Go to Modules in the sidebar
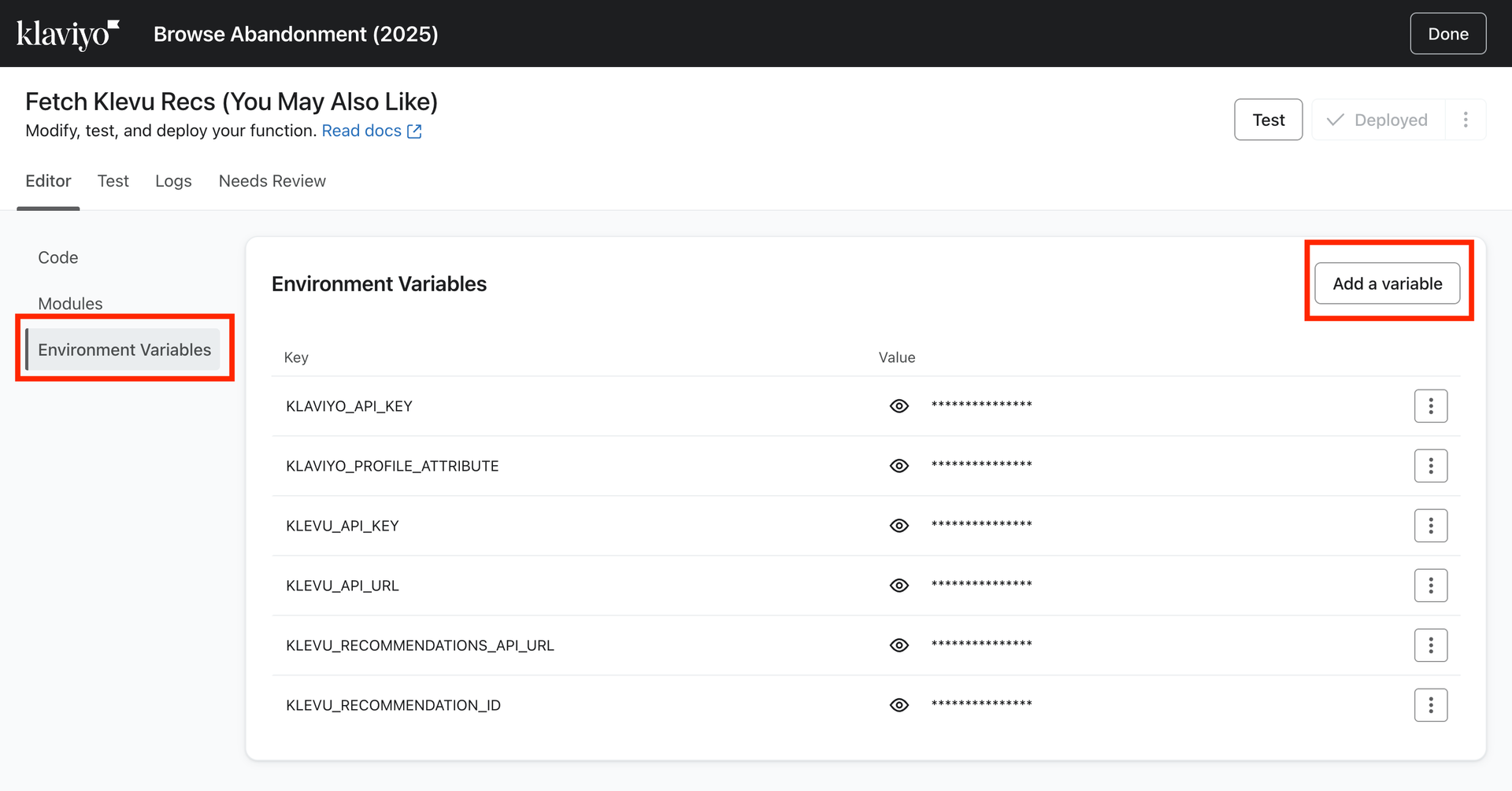 coord(70,303)
